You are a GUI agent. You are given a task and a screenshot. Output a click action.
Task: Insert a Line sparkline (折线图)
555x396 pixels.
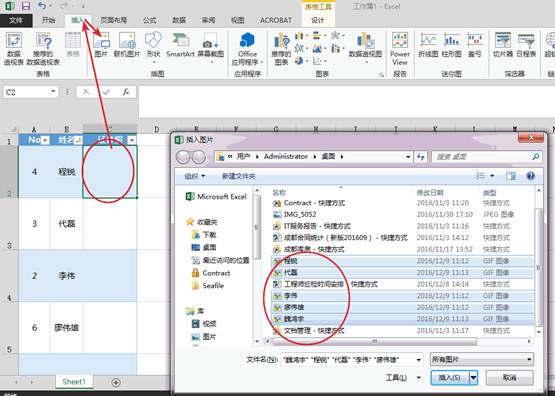[428, 45]
